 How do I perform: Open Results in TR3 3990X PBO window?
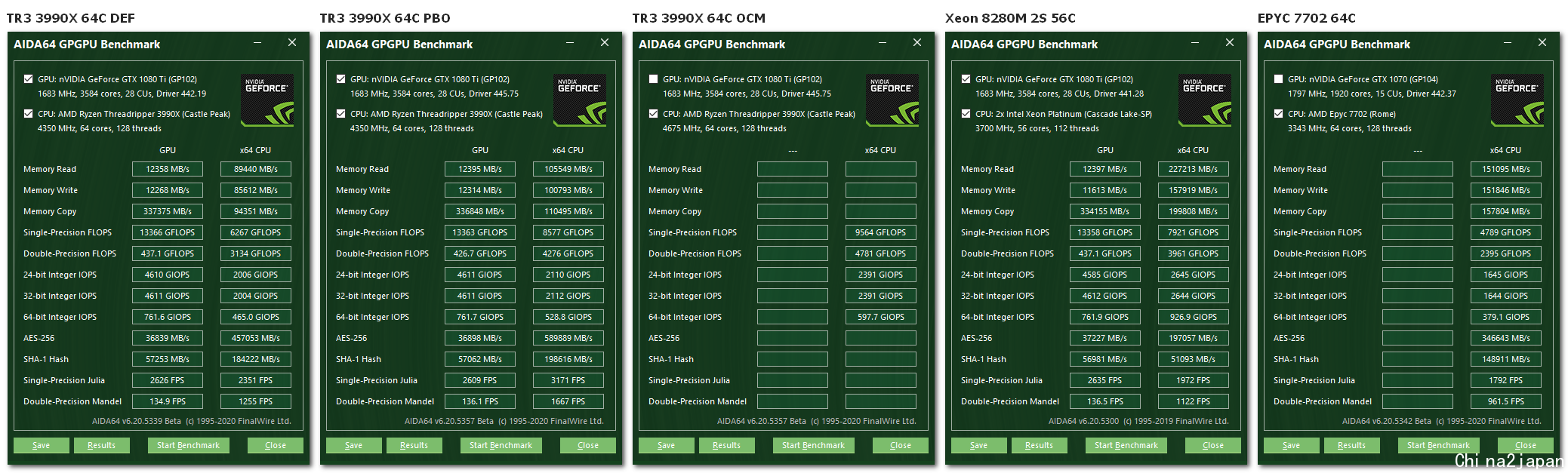pyautogui.click(x=414, y=445)
